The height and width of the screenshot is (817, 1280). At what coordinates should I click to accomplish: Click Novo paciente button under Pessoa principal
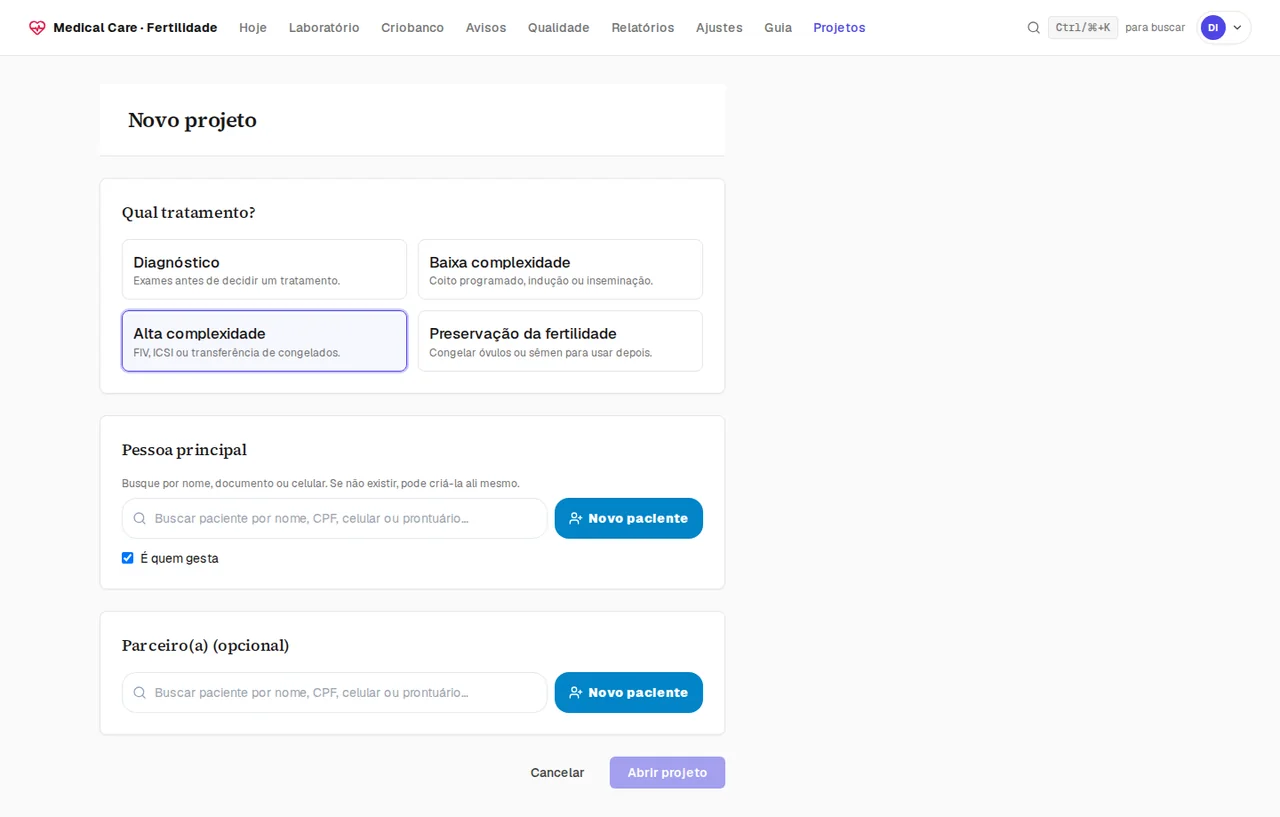(629, 518)
